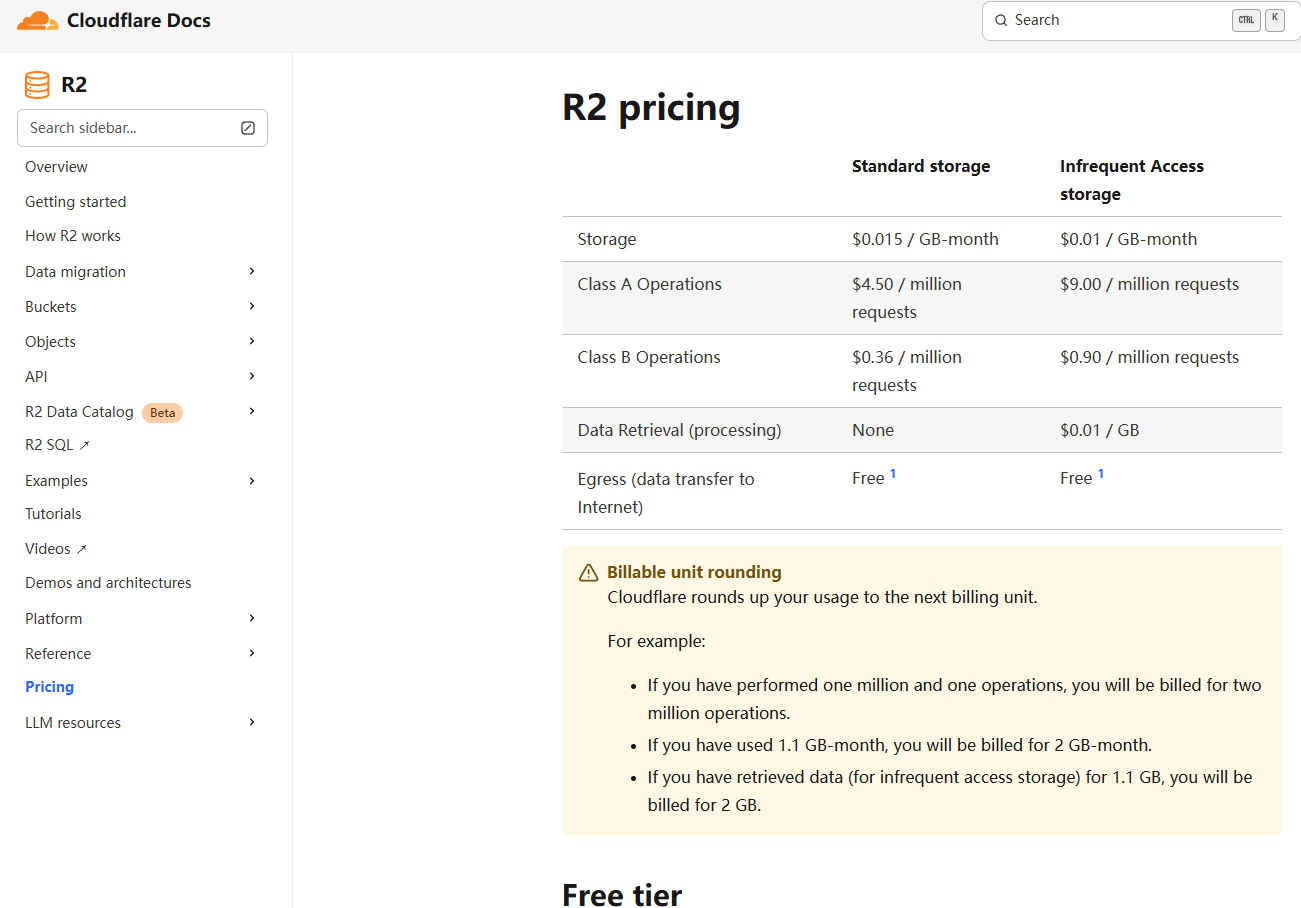
Task: Click the warning triangle in the rounding notice
Action: (x=587, y=572)
